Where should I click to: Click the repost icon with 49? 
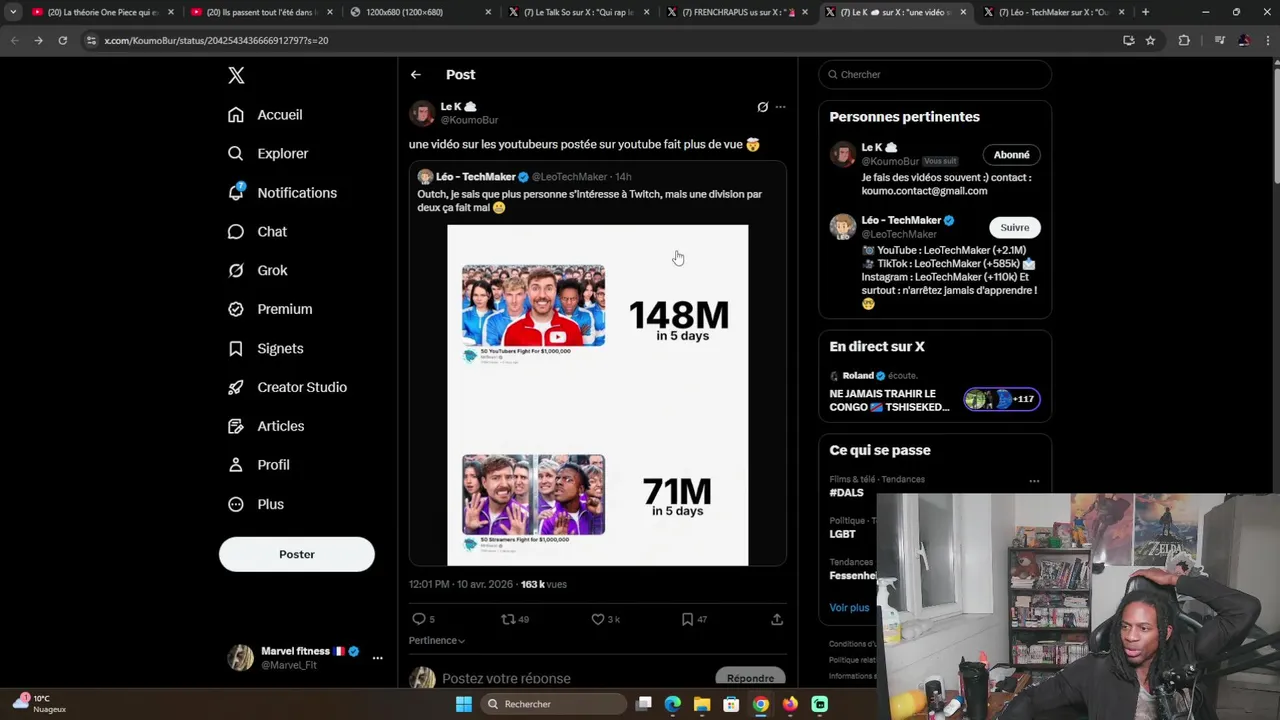(x=508, y=619)
